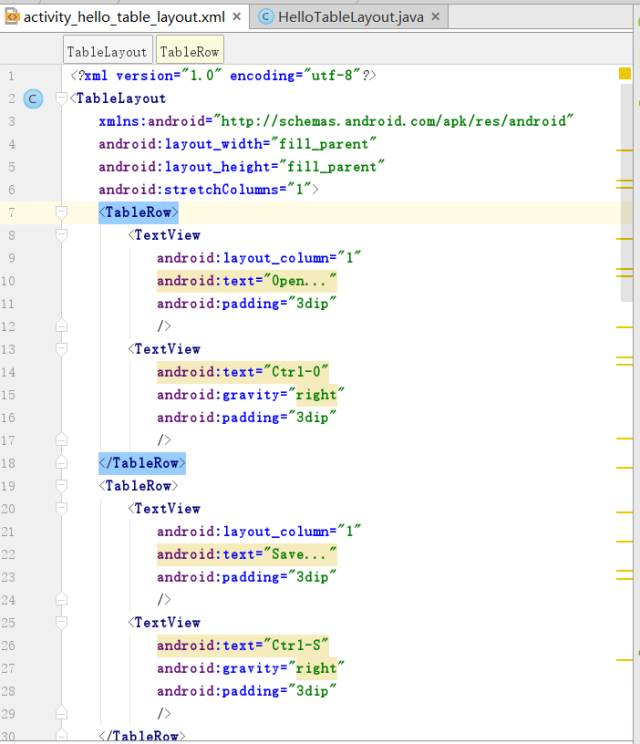This screenshot has height=744, width=640.
Task: Click android:padding="3dip" on line 23
Action: [x=247, y=577]
